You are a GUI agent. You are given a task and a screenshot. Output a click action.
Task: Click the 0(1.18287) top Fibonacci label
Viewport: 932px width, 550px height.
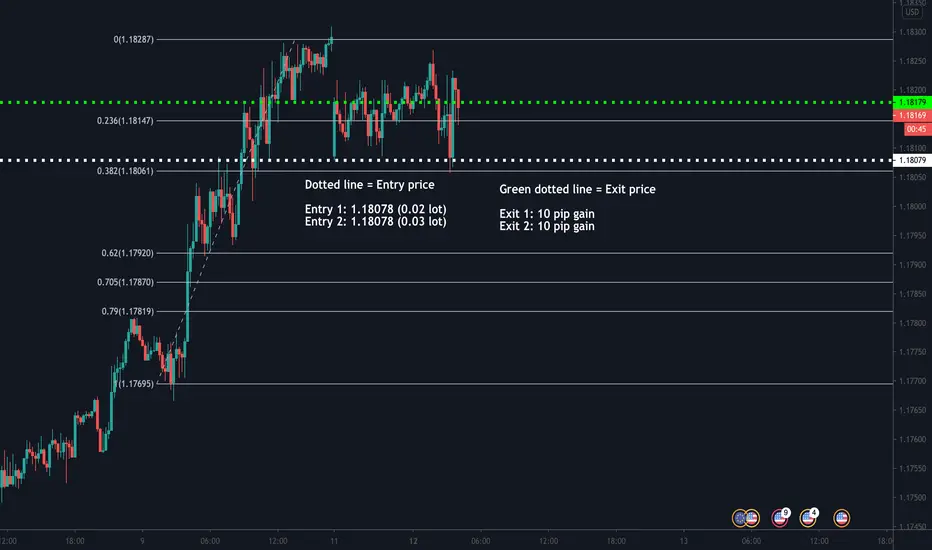tap(133, 39)
